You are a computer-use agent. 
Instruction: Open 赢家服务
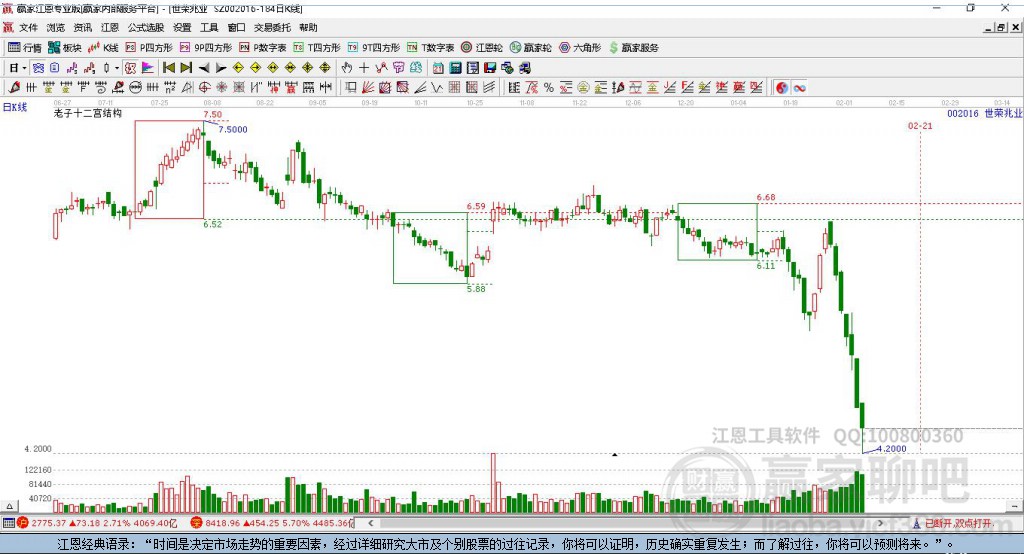point(633,48)
